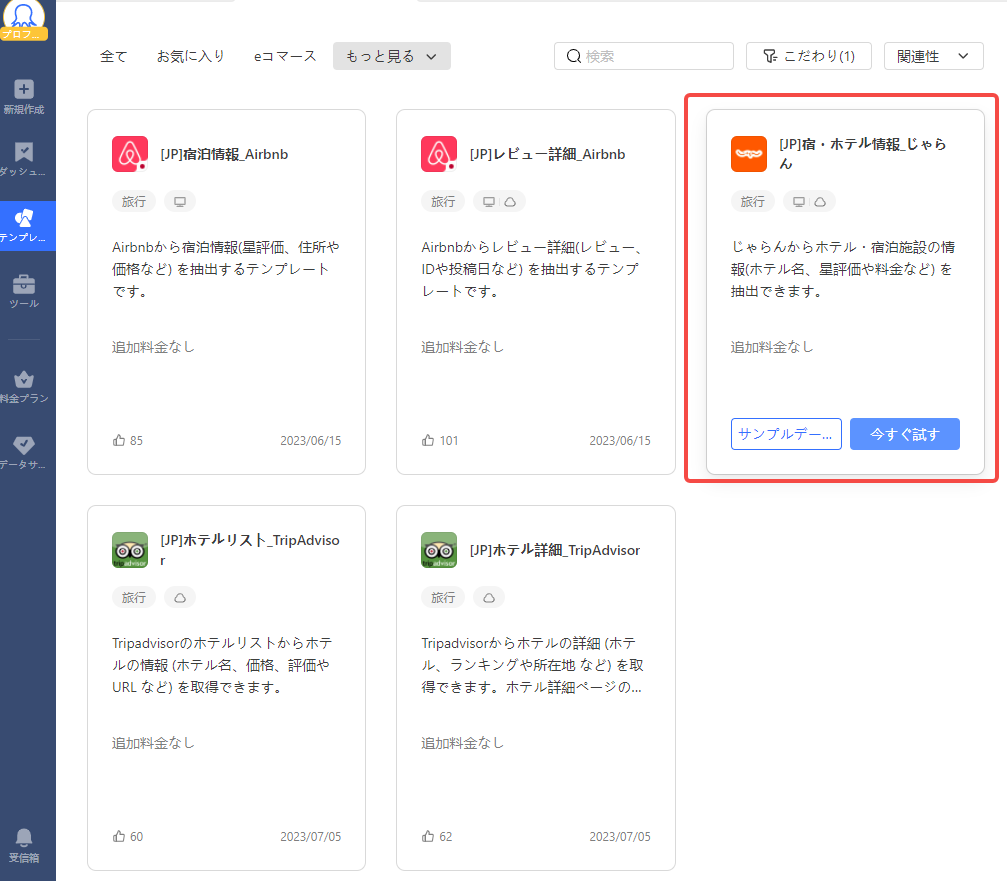Viewport: 1007px width, 881px height.
Task: Click the Tripadvisorのホテルリスト description text
Action: [222, 665]
